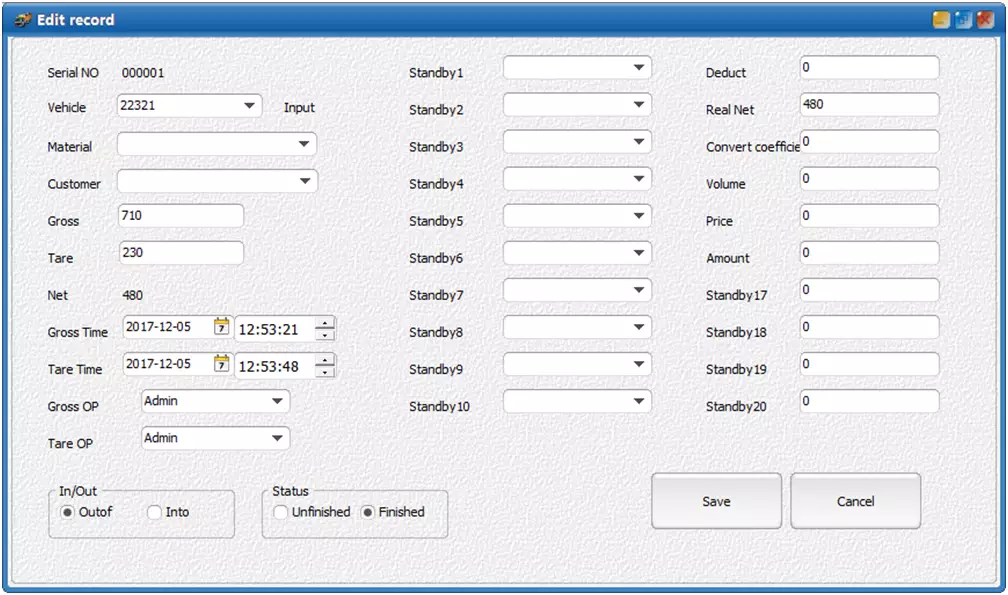
Task: Expand the Standby8 dropdown
Action: 577,327
